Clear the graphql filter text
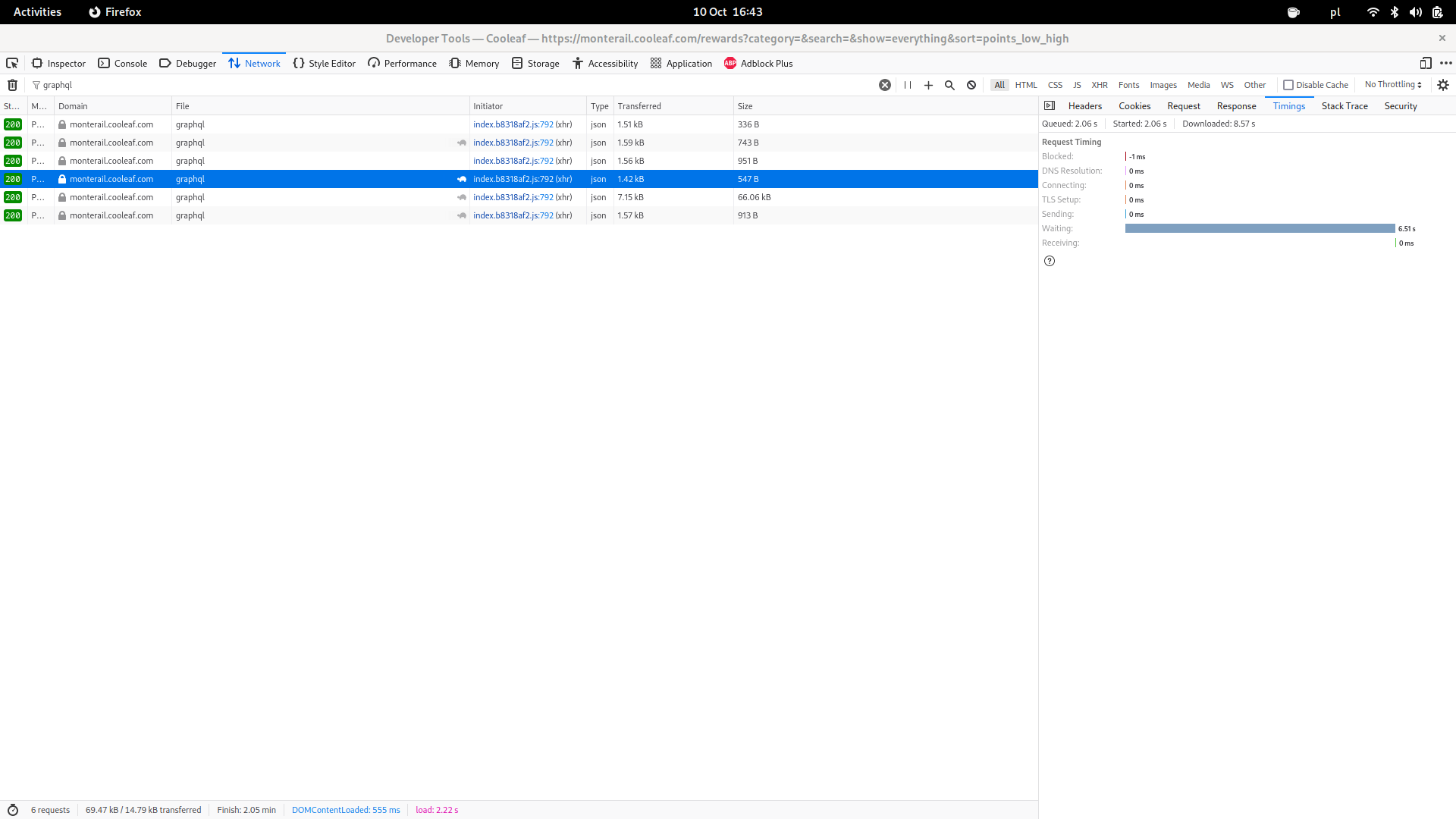Image resolution: width=1456 pixels, height=819 pixels. 884,85
